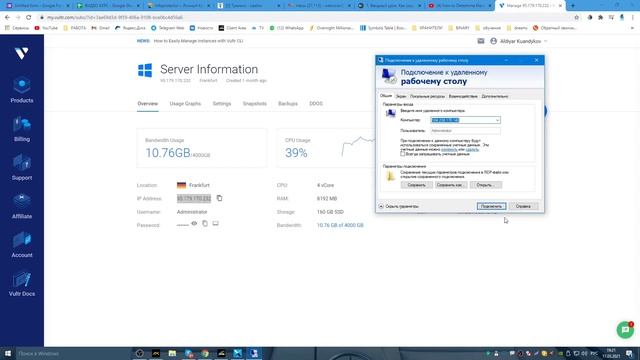The image size is (640, 360).
Task: Open 'Дополнительно' tab in RDP dialog
Action: (x=495, y=96)
